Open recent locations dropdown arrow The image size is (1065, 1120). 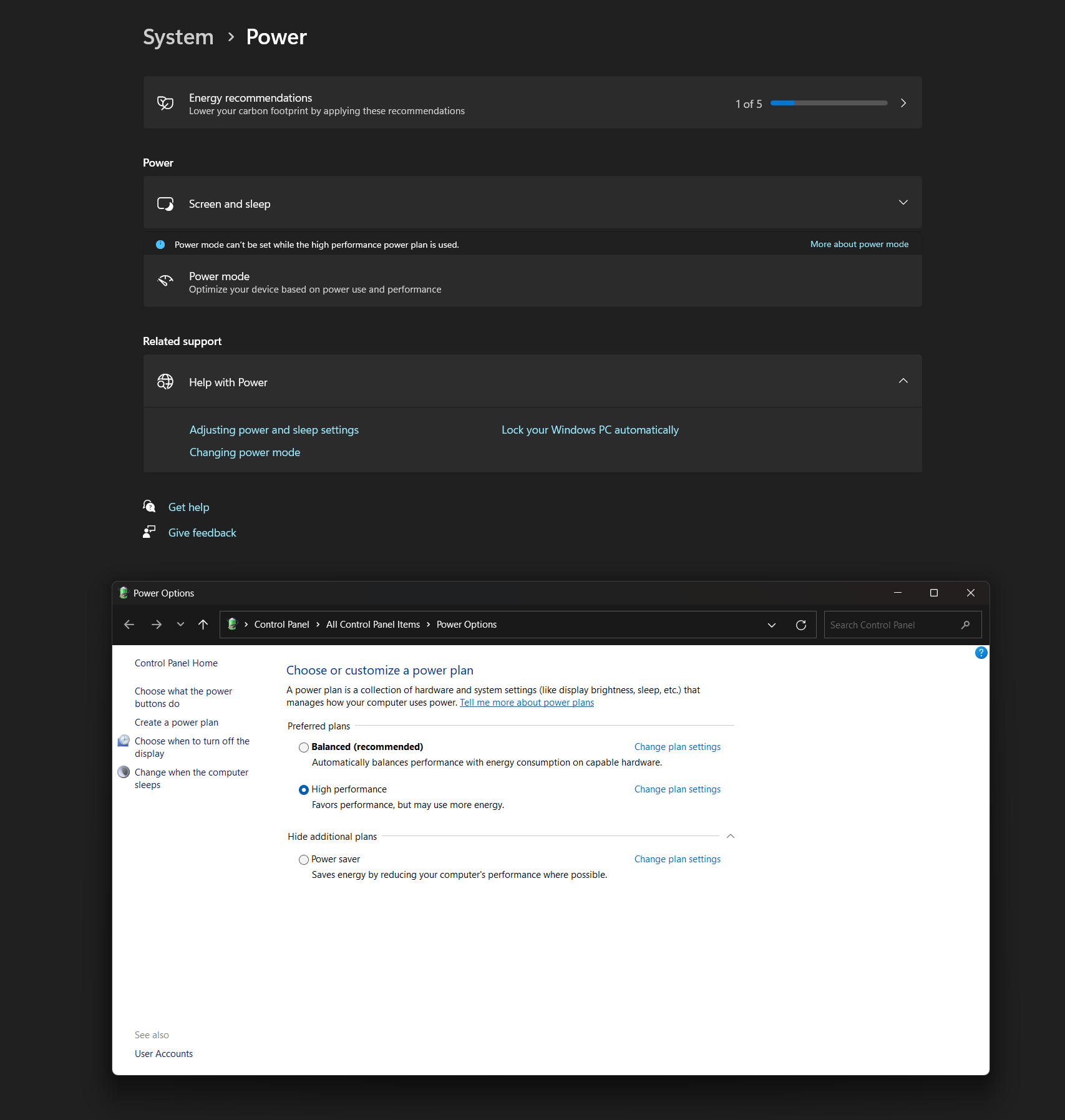tap(180, 625)
